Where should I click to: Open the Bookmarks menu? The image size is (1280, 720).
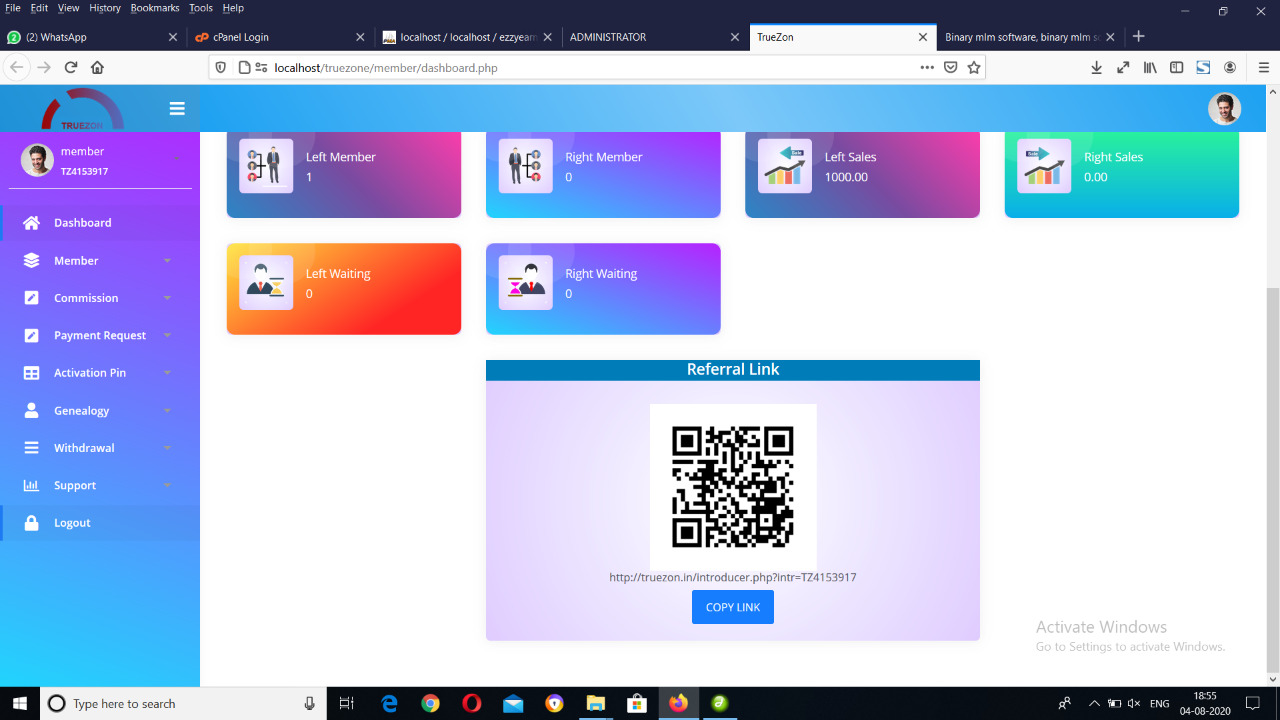click(x=155, y=8)
